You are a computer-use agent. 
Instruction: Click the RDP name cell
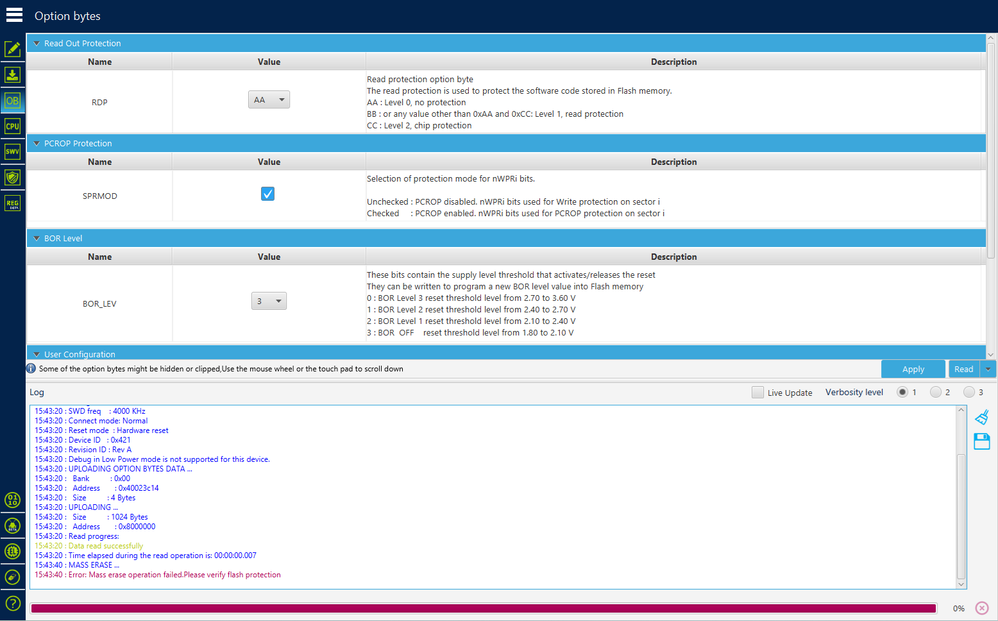(99, 102)
